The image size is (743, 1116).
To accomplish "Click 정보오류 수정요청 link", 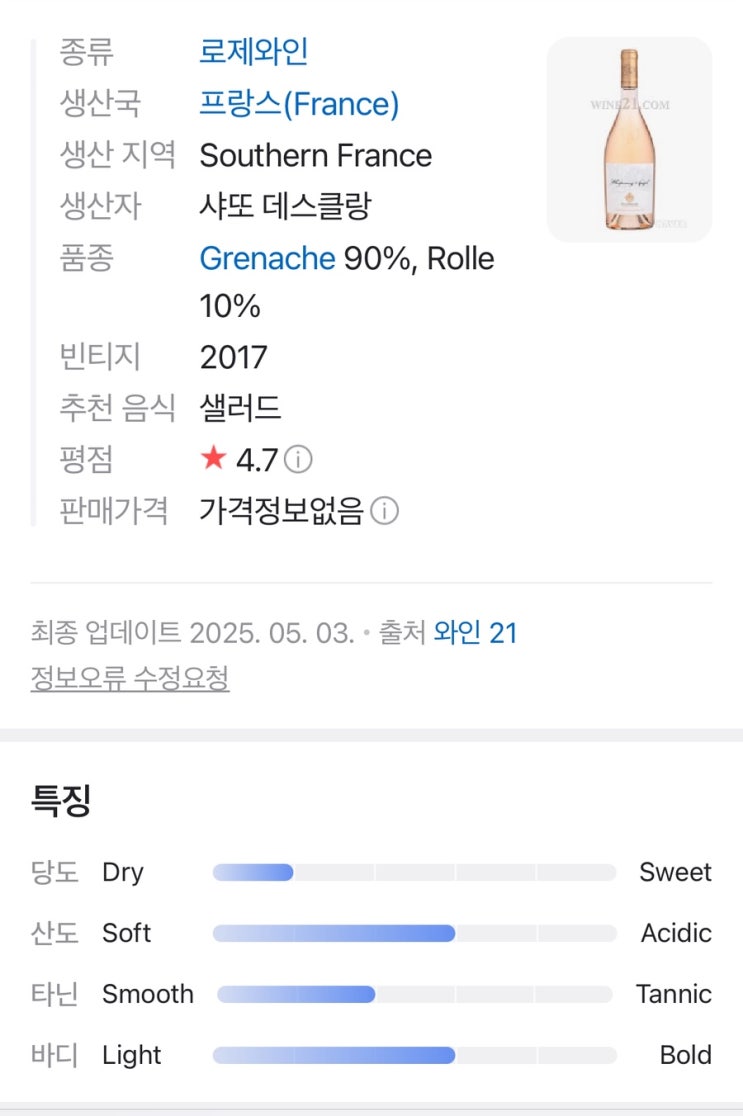I will tap(130, 679).
